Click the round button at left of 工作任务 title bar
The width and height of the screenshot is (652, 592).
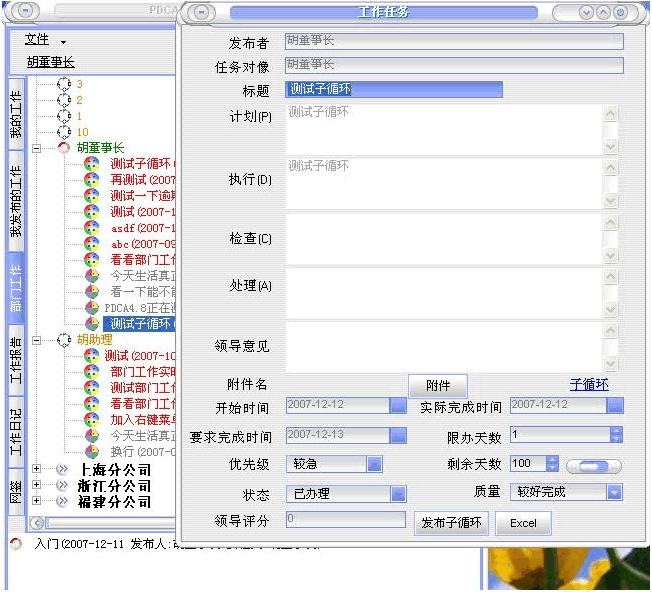click(202, 12)
